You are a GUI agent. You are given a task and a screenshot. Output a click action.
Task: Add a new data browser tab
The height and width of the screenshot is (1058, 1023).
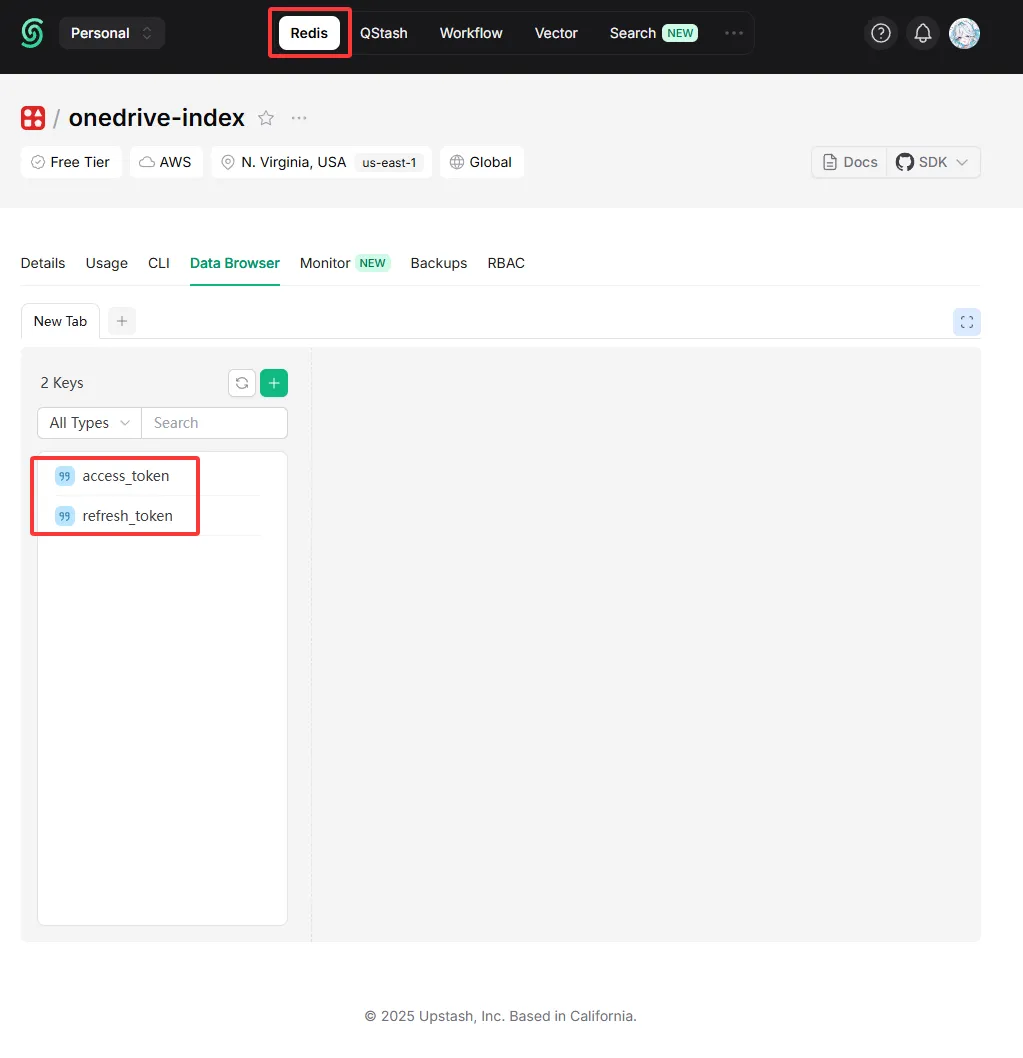pos(122,321)
